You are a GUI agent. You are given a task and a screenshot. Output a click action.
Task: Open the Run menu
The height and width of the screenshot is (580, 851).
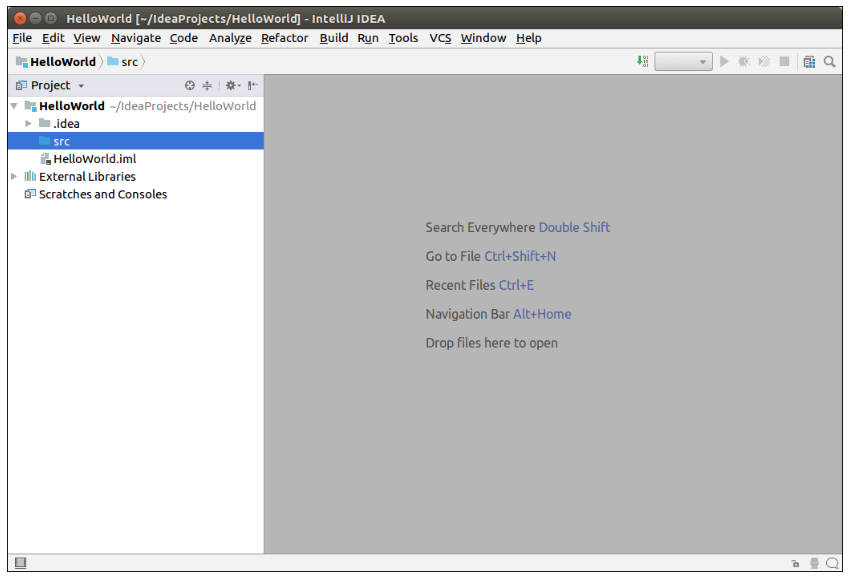click(x=368, y=38)
